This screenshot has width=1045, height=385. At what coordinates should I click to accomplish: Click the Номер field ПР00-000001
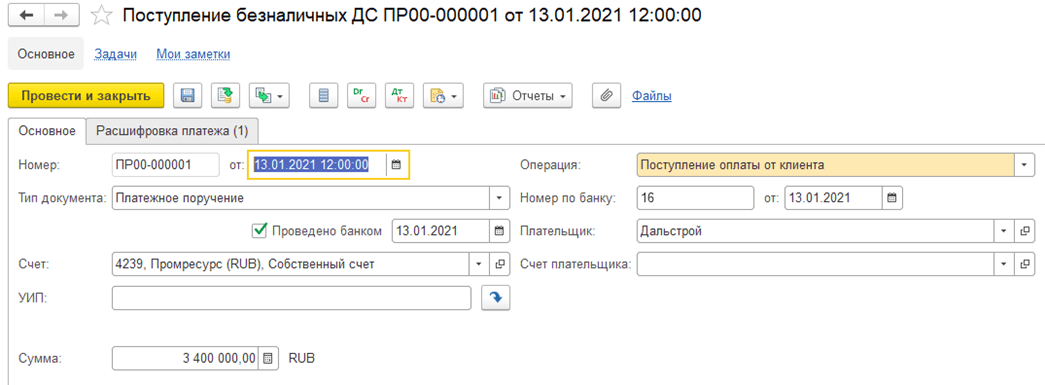click(166, 165)
